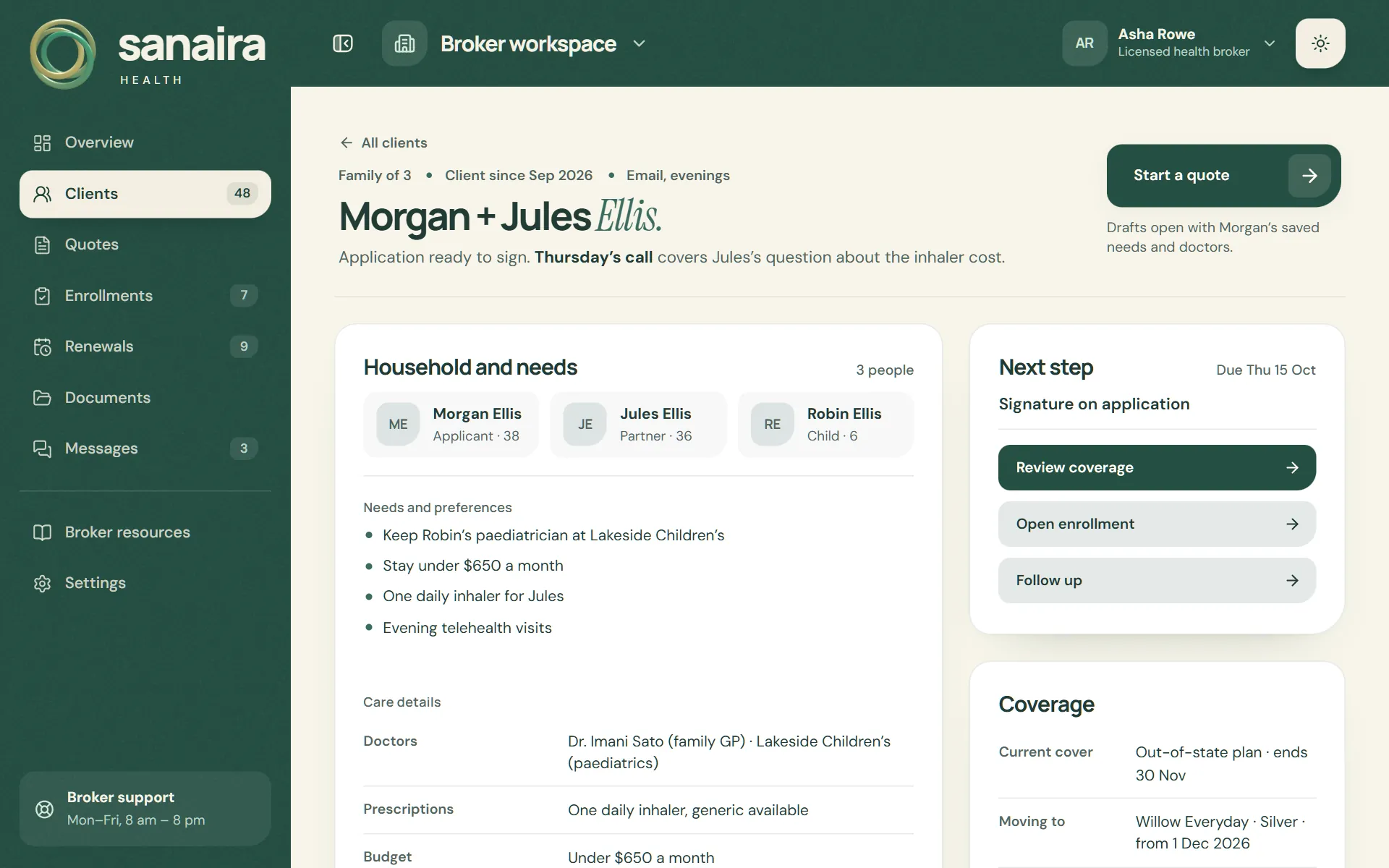Click 'Out-of-state plan · ends 30 Nov' value
Image resolution: width=1389 pixels, height=868 pixels.
click(1221, 763)
